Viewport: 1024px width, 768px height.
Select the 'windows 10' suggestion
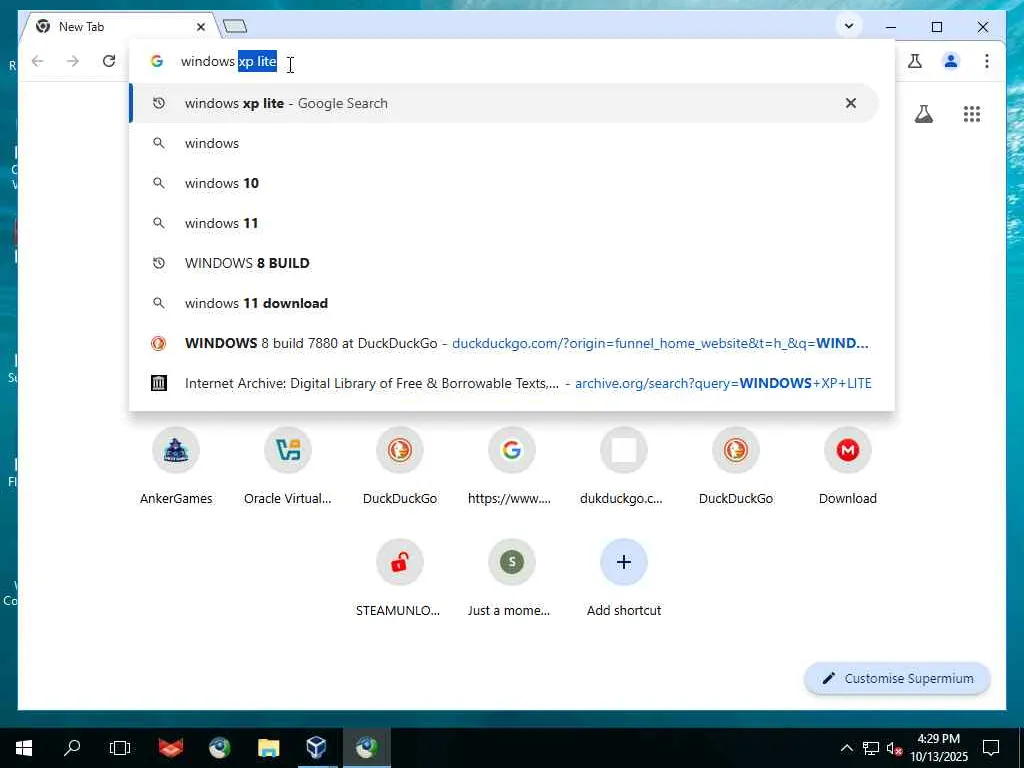point(504,184)
